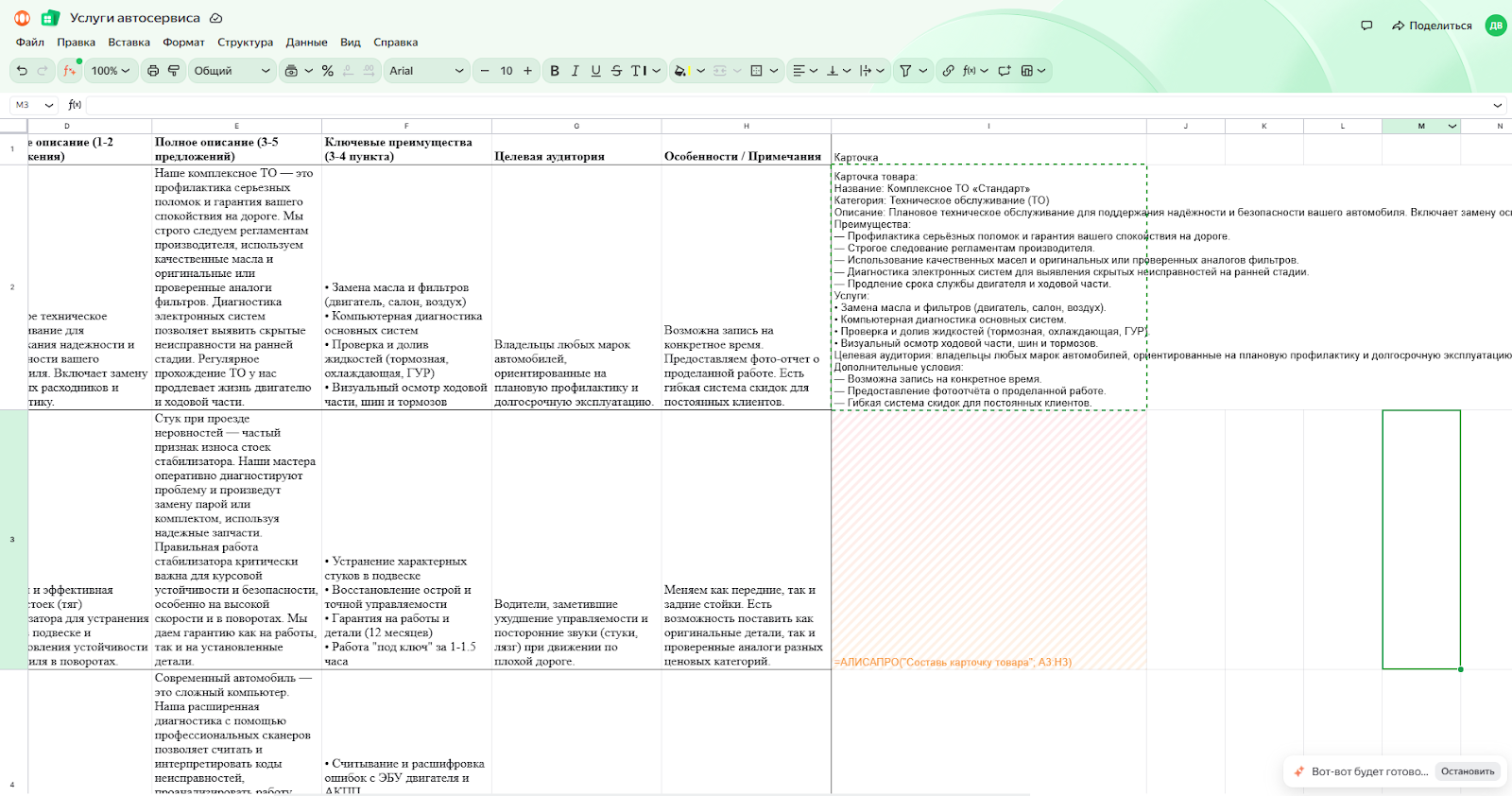The height and width of the screenshot is (796, 1512).
Task: Open the filter funnel tool
Action: (905, 71)
